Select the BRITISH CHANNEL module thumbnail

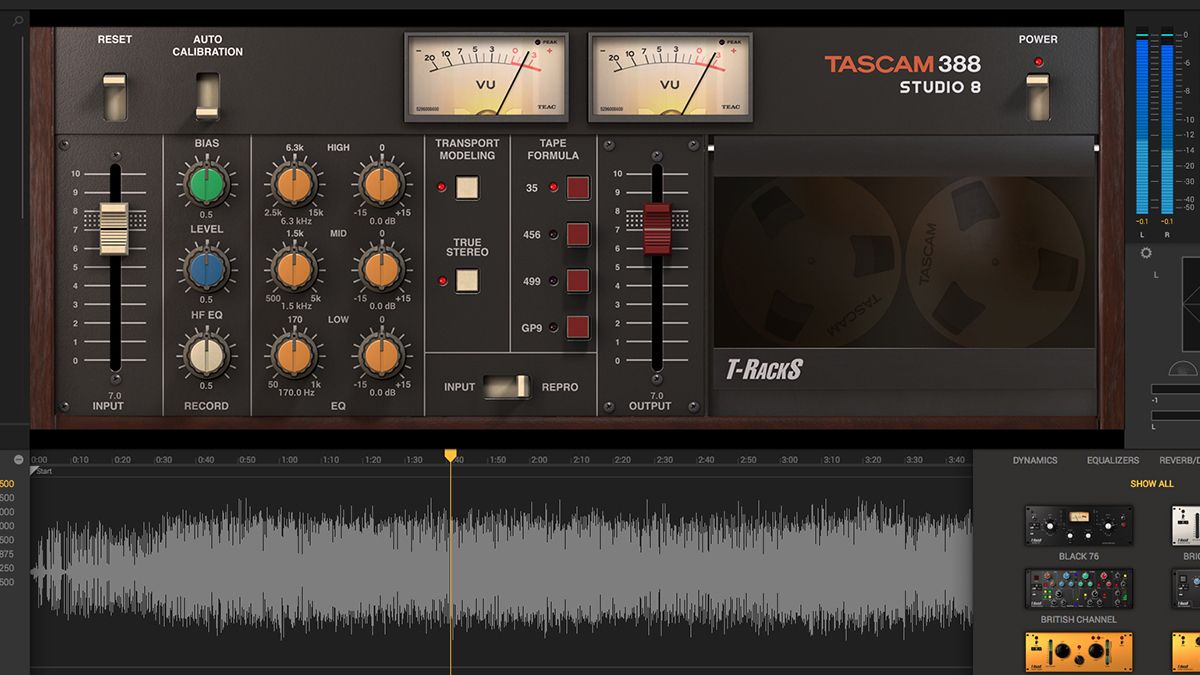(x=1079, y=589)
